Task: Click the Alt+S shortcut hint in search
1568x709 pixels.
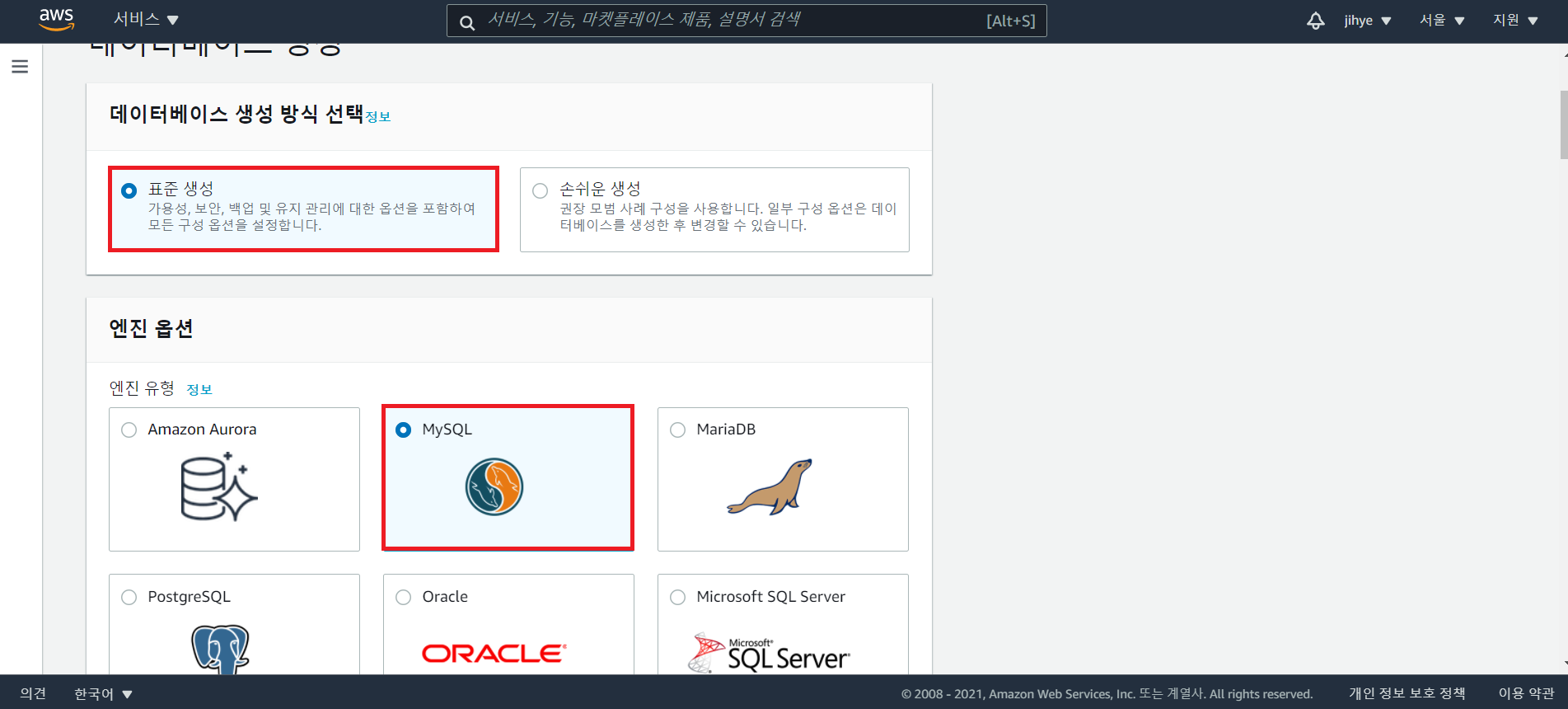Action: pyautogui.click(x=1011, y=21)
